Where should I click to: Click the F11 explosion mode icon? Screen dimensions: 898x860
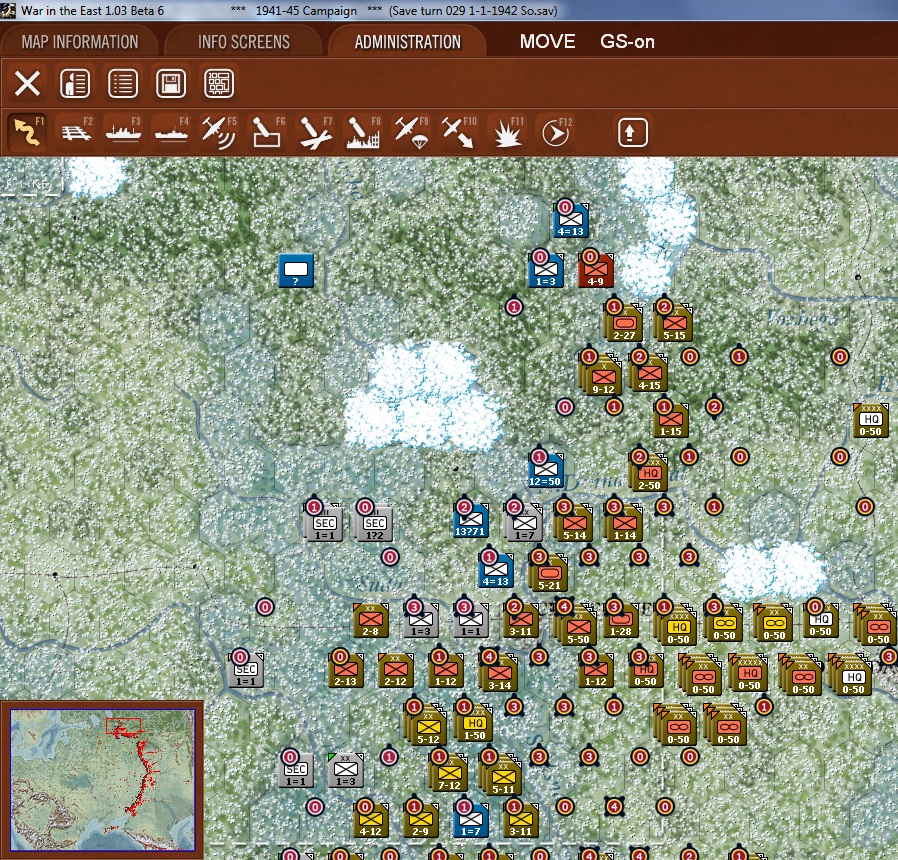click(x=507, y=132)
